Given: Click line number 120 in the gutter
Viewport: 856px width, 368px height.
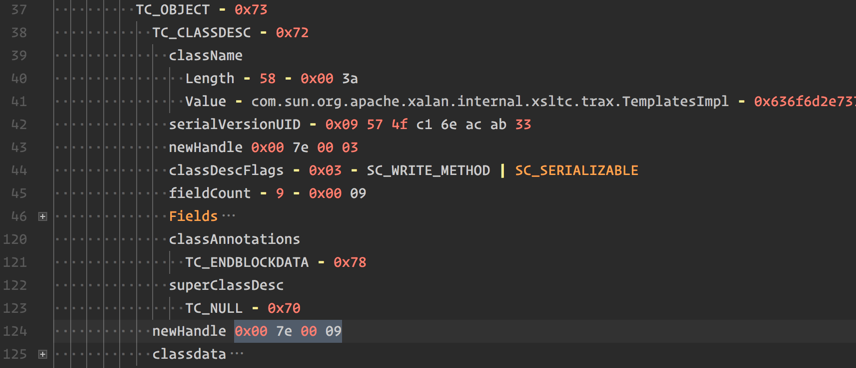Looking at the screenshot, I should [x=15, y=239].
